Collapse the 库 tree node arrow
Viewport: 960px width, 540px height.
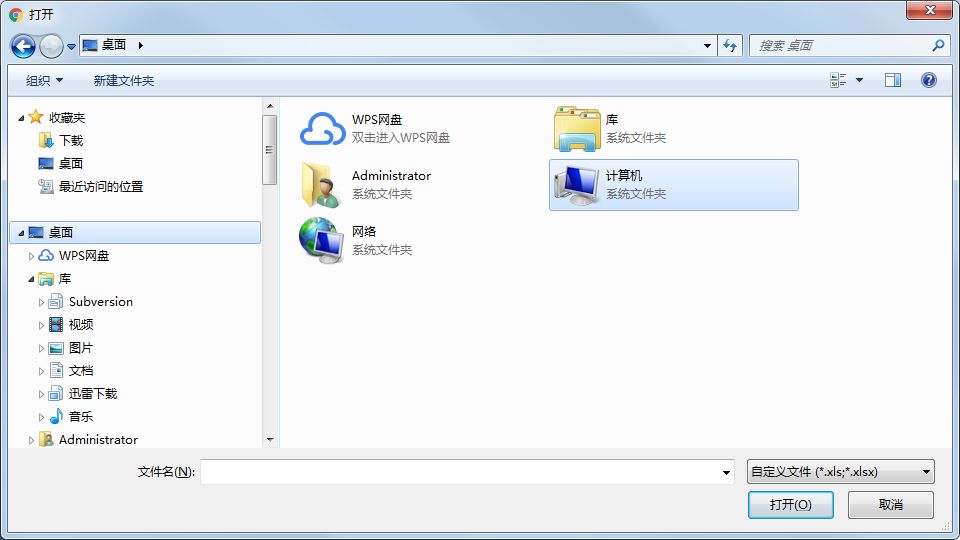[31, 279]
